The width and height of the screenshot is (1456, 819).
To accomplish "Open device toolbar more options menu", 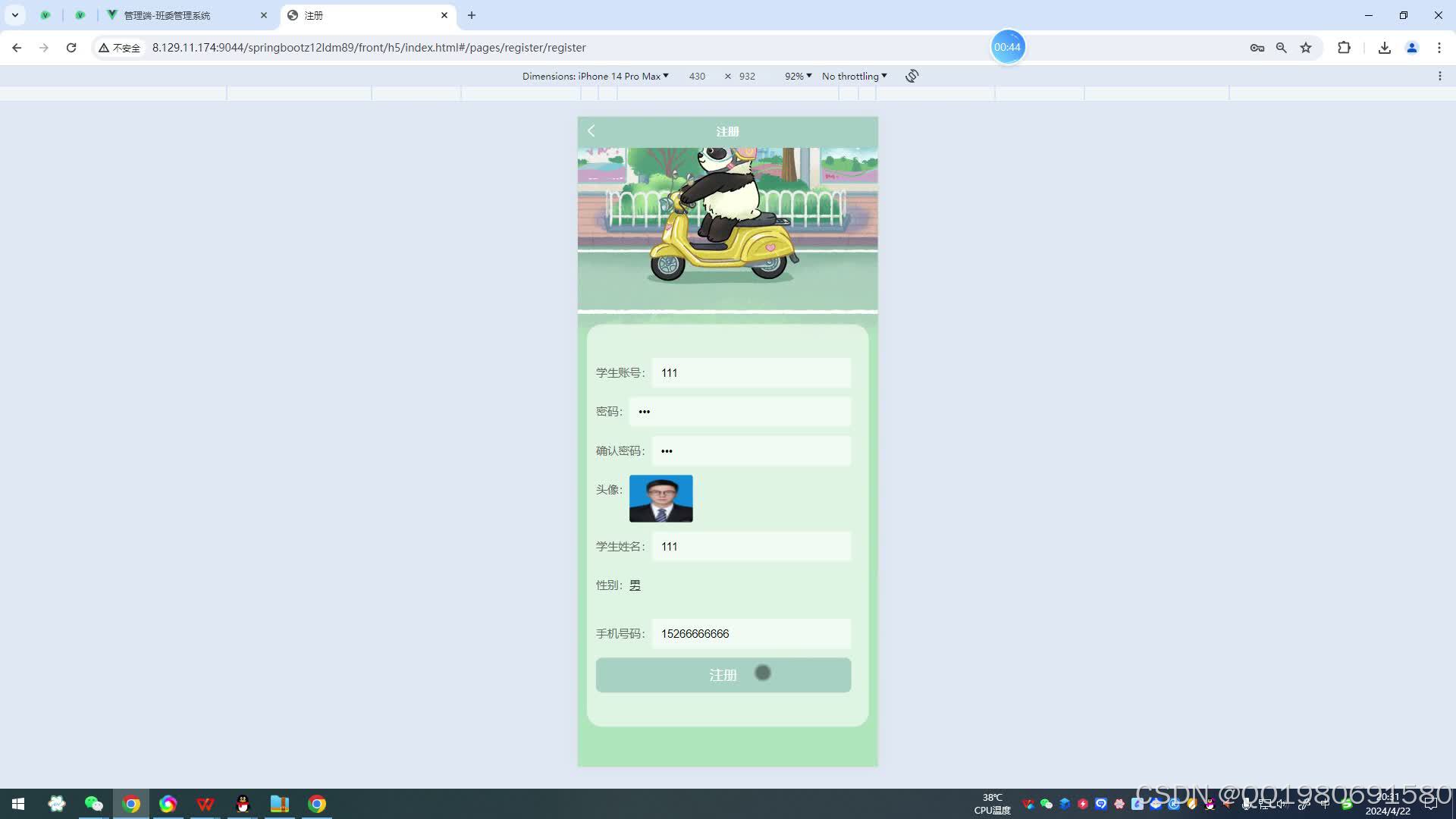I will (x=1439, y=76).
